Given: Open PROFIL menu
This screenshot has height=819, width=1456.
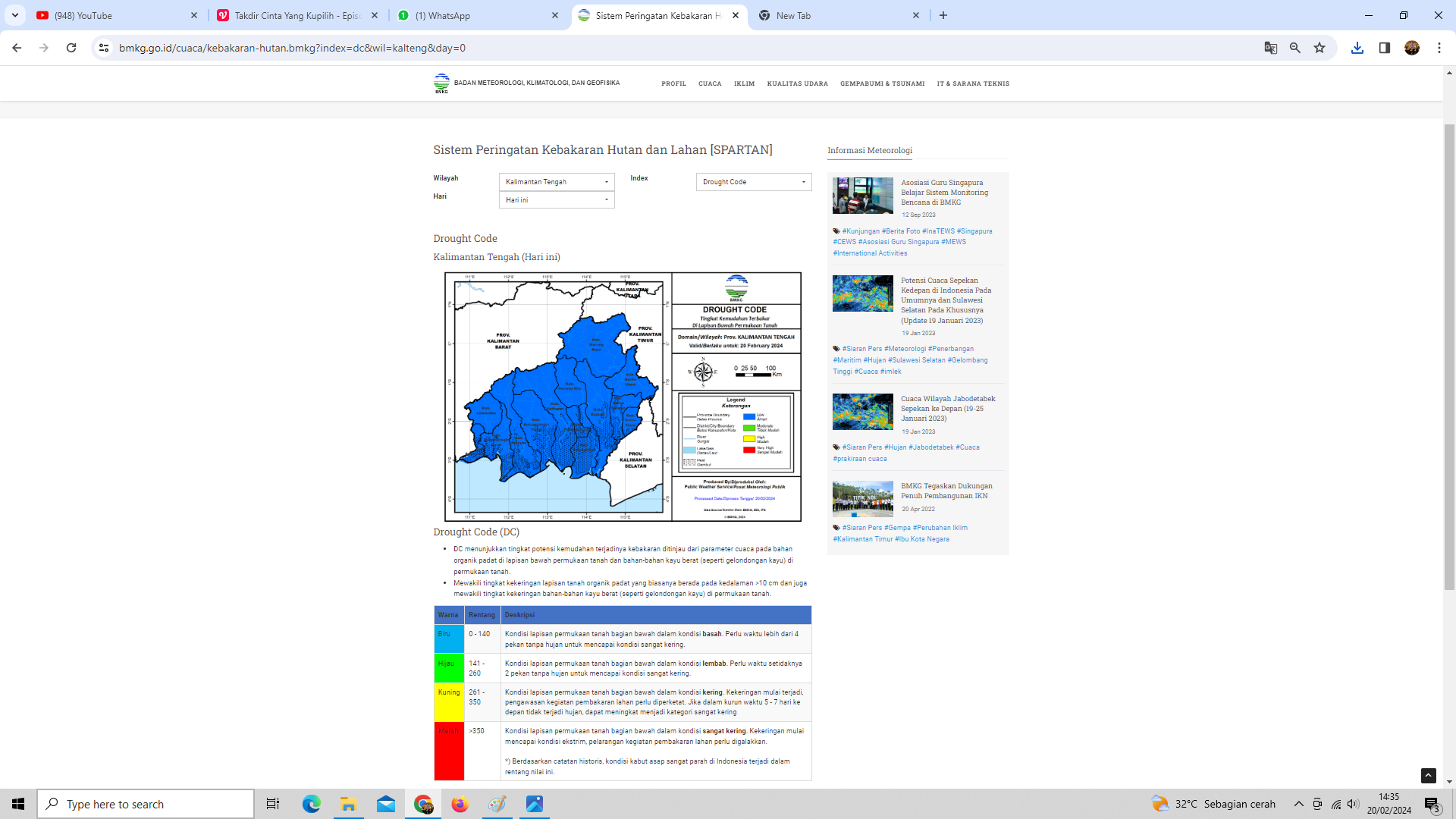Looking at the screenshot, I should 673,83.
